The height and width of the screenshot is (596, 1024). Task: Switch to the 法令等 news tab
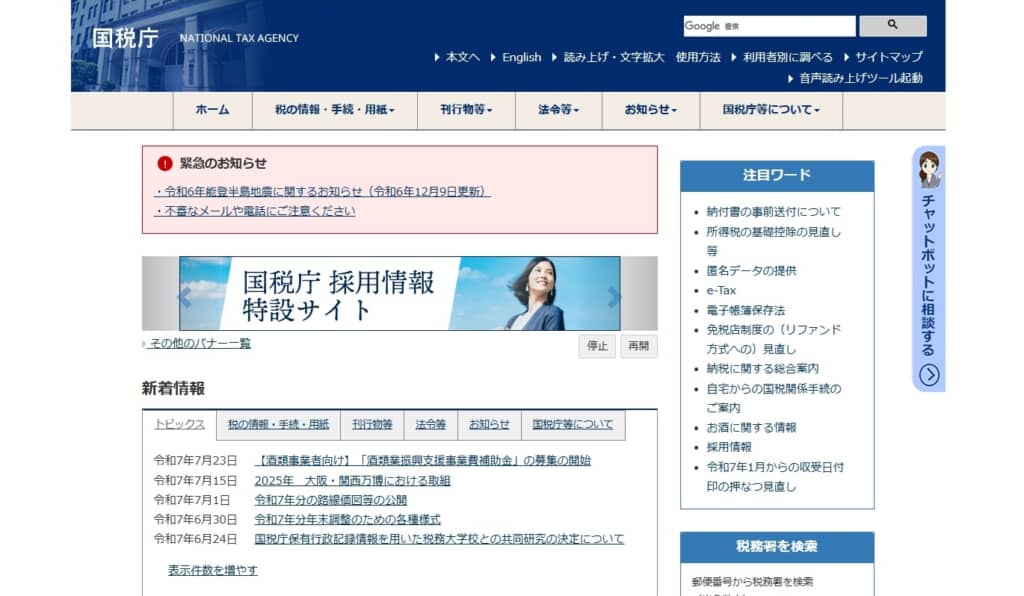pyautogui.click(x=431, y=424)
